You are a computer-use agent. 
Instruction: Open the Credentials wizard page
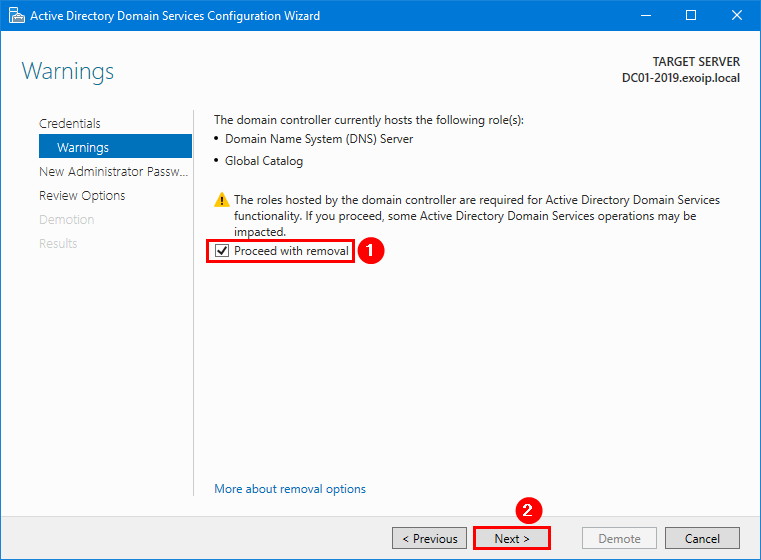tap(70, 123)
